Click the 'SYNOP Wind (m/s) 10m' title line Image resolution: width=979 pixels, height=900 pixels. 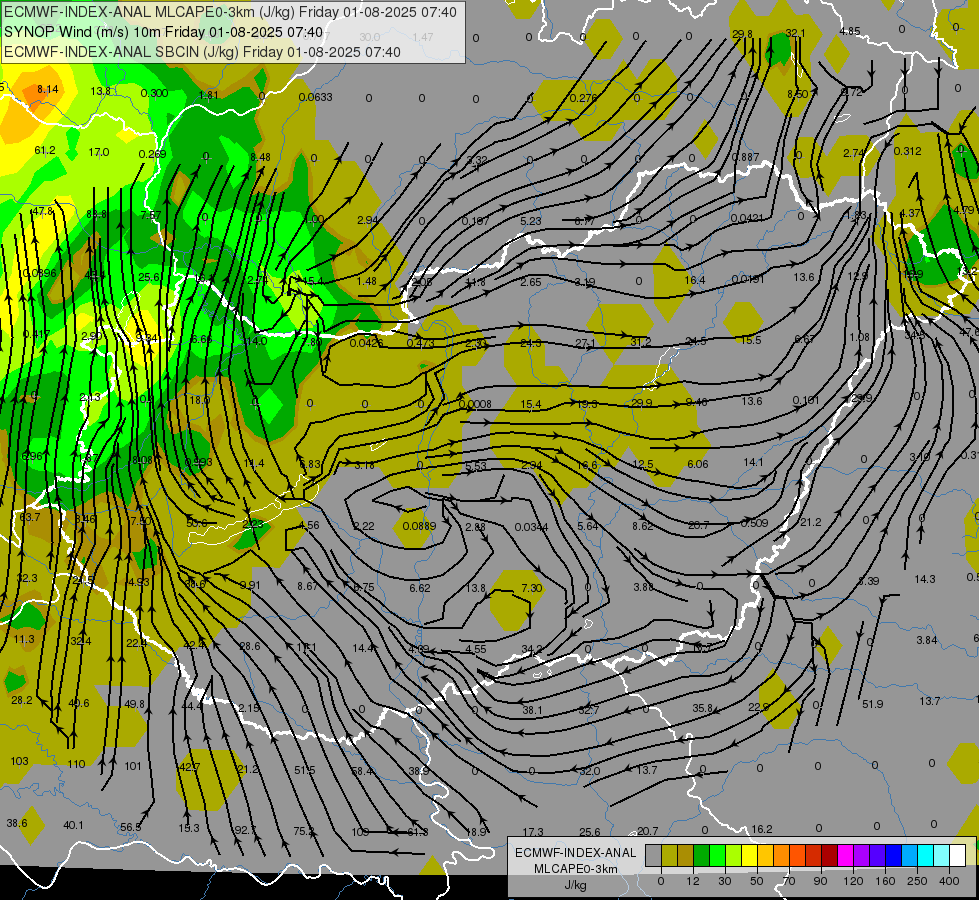tap(164, 32)
